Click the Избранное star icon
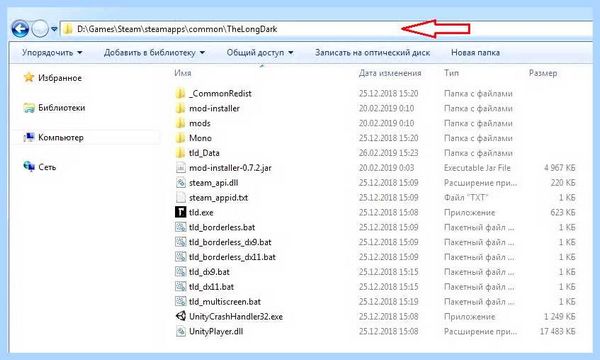 click(29, 78)
